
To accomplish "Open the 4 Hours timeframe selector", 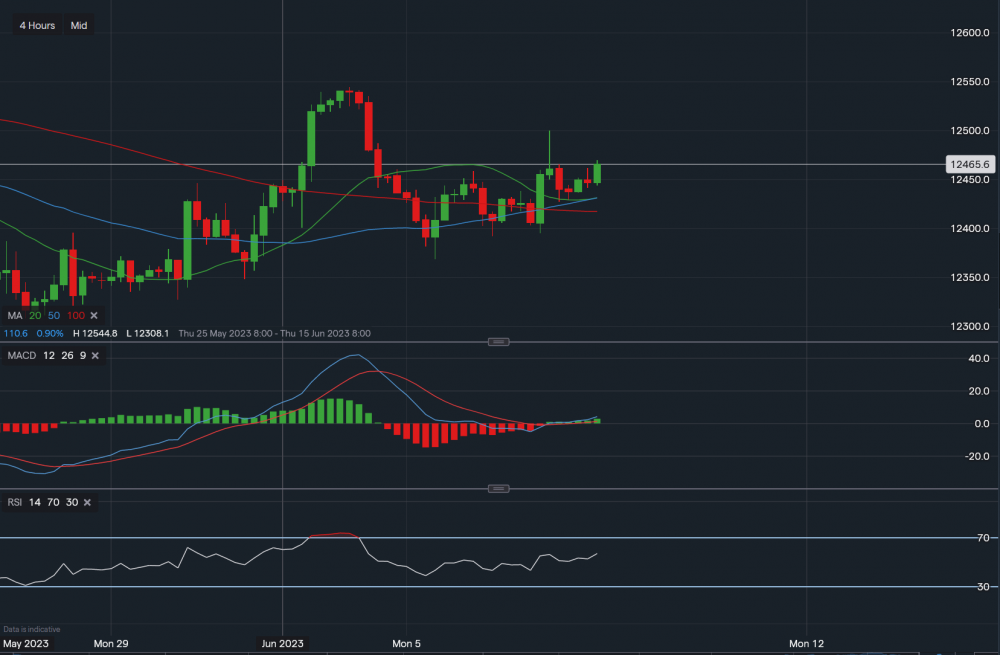I will click(37, 25).
